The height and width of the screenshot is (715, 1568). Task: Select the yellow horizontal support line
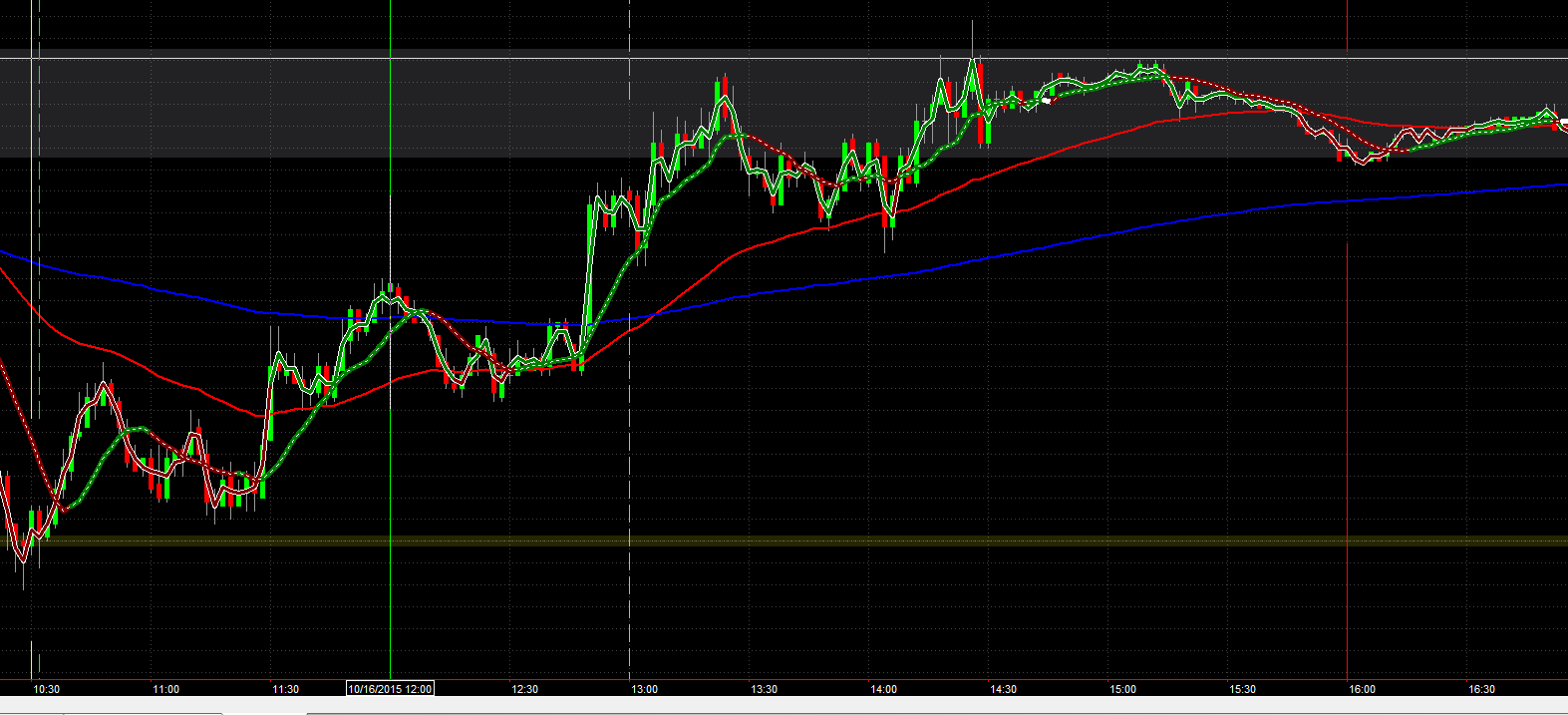[784, 541]
